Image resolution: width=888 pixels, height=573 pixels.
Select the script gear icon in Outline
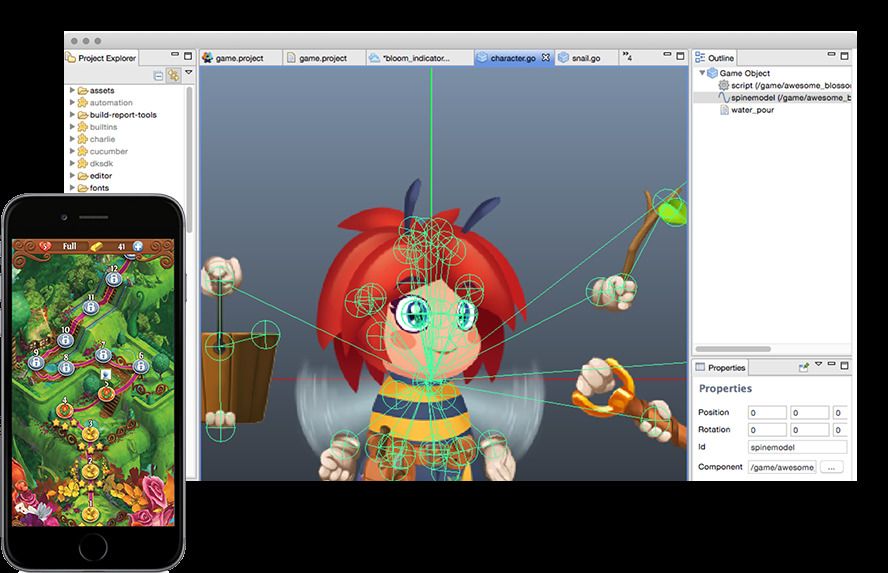[x=723, y=86]
